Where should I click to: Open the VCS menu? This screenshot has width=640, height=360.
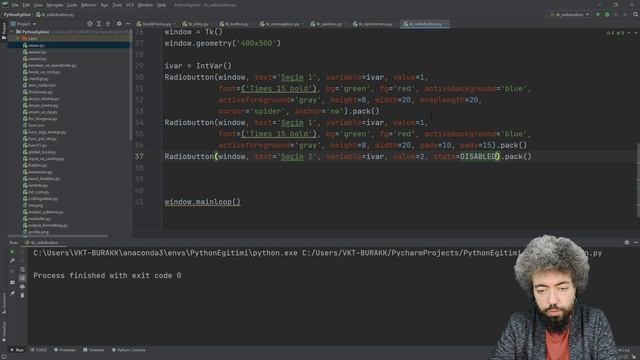[130, 5]
